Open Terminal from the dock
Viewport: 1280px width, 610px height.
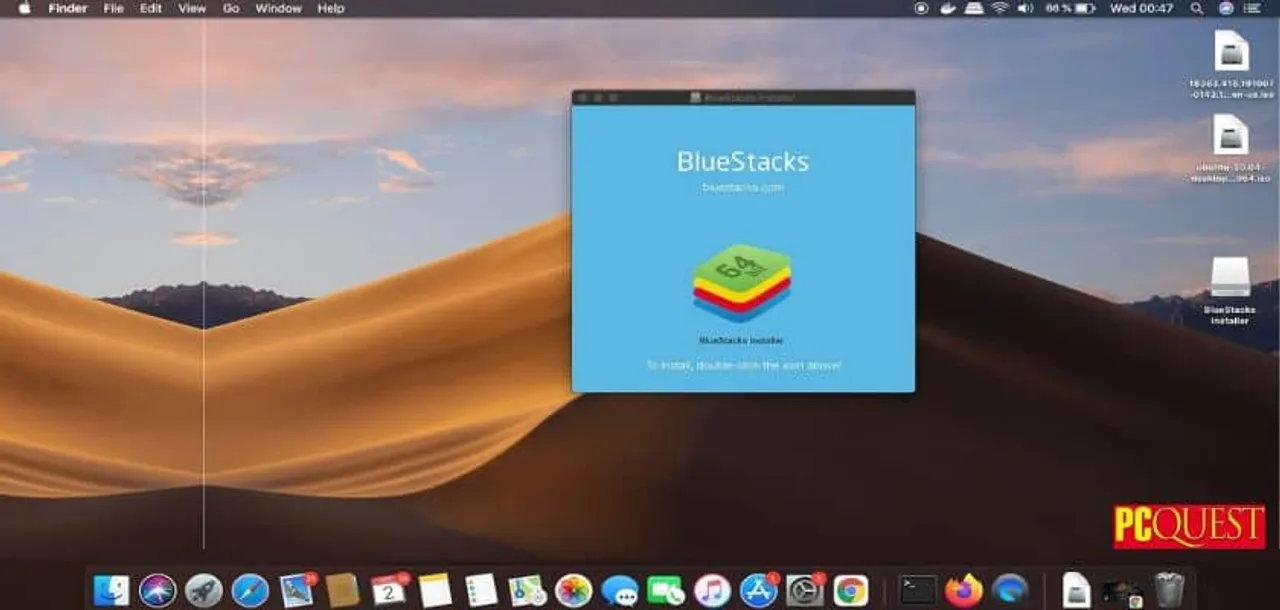[917, 590]
